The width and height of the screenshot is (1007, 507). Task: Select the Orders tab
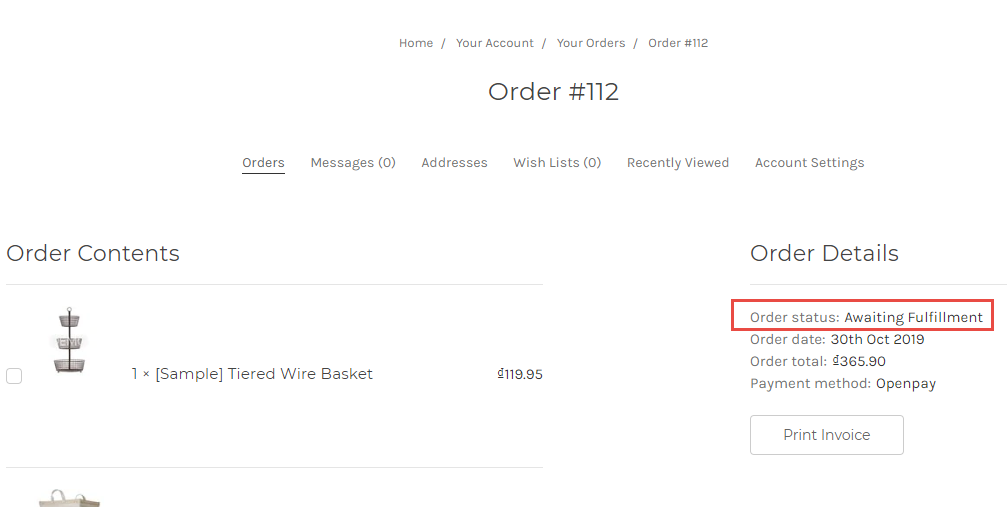point(263,163)
